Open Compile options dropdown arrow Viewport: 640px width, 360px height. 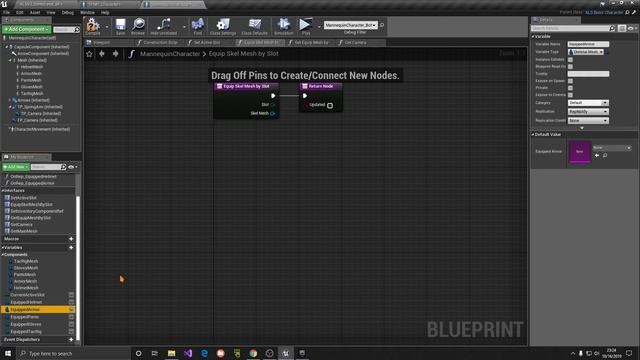[x=107, y=27]
